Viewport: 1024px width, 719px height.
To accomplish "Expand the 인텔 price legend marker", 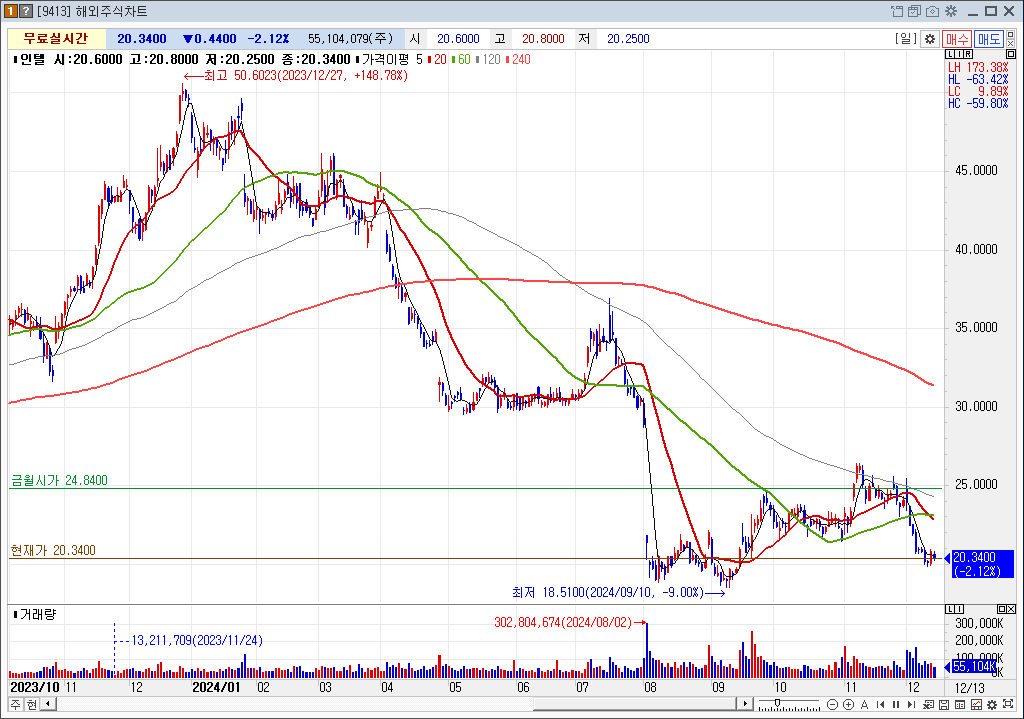I will click(14, 60).
